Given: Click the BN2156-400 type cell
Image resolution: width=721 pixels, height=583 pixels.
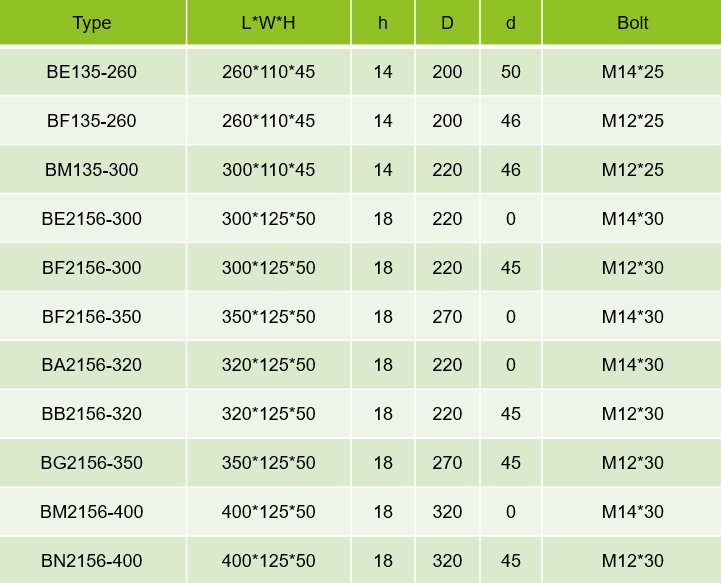Looking at the screenshot, I should click(92, 560).
